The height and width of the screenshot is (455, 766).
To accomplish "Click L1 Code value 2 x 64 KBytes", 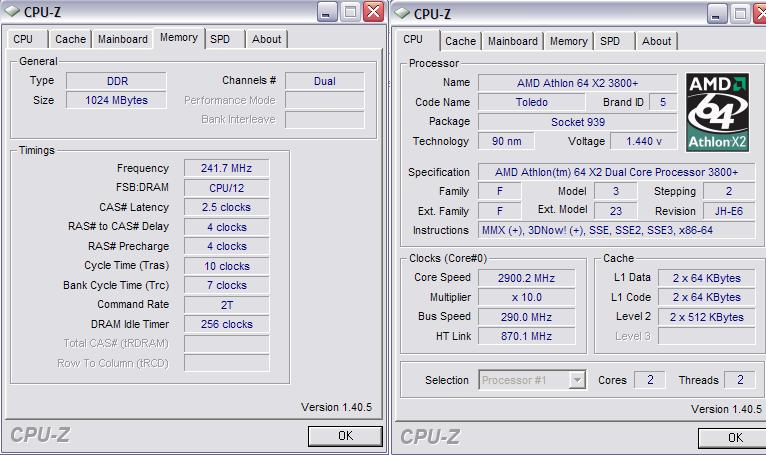I will click(706, 297).
